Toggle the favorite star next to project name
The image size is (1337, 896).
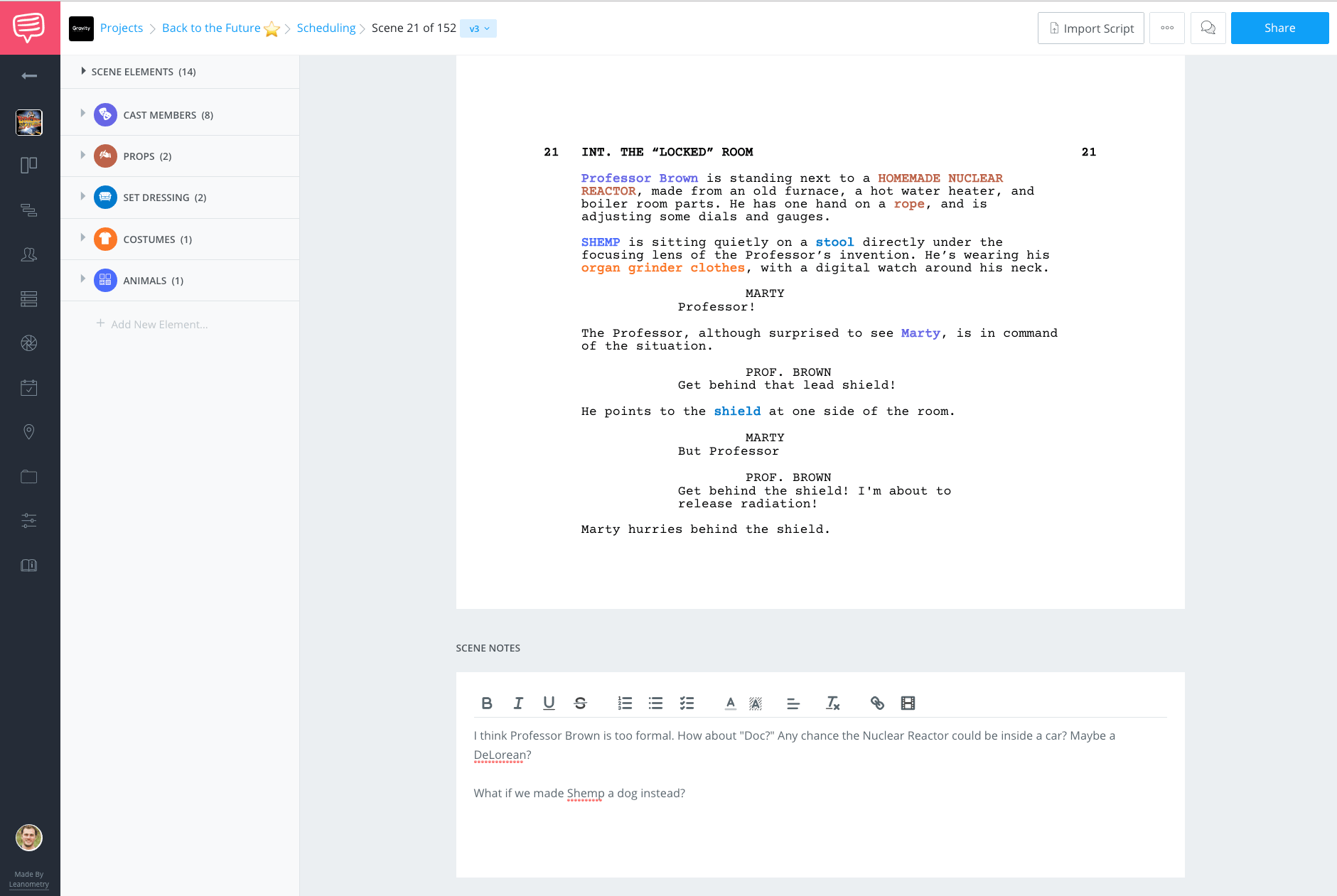[x=272, y=29]
